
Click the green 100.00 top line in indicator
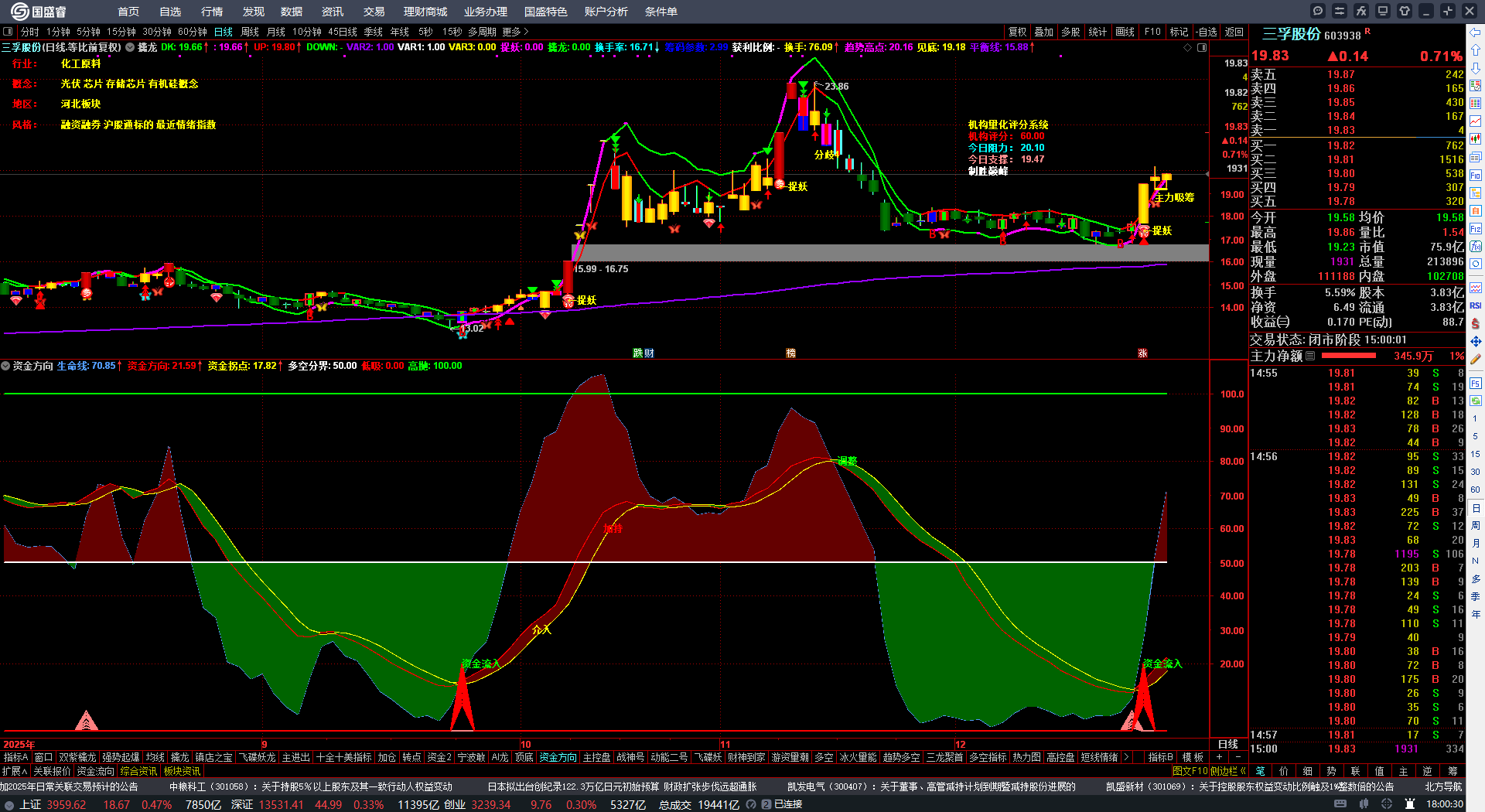coord(585,394)
